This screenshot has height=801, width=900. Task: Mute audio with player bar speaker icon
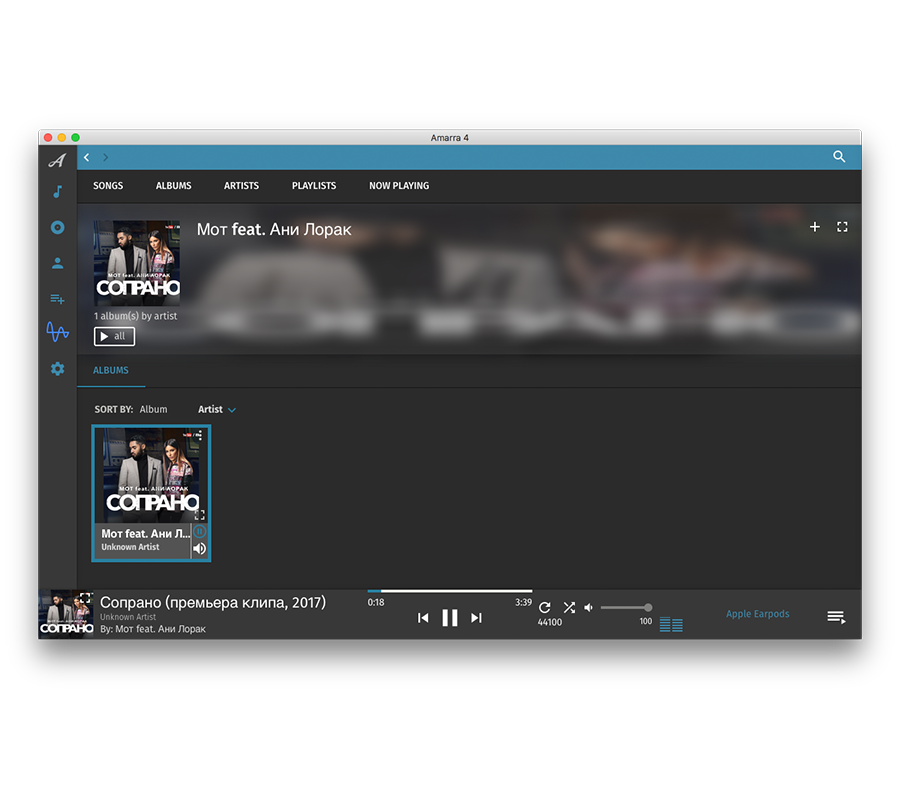coord(588,607)
